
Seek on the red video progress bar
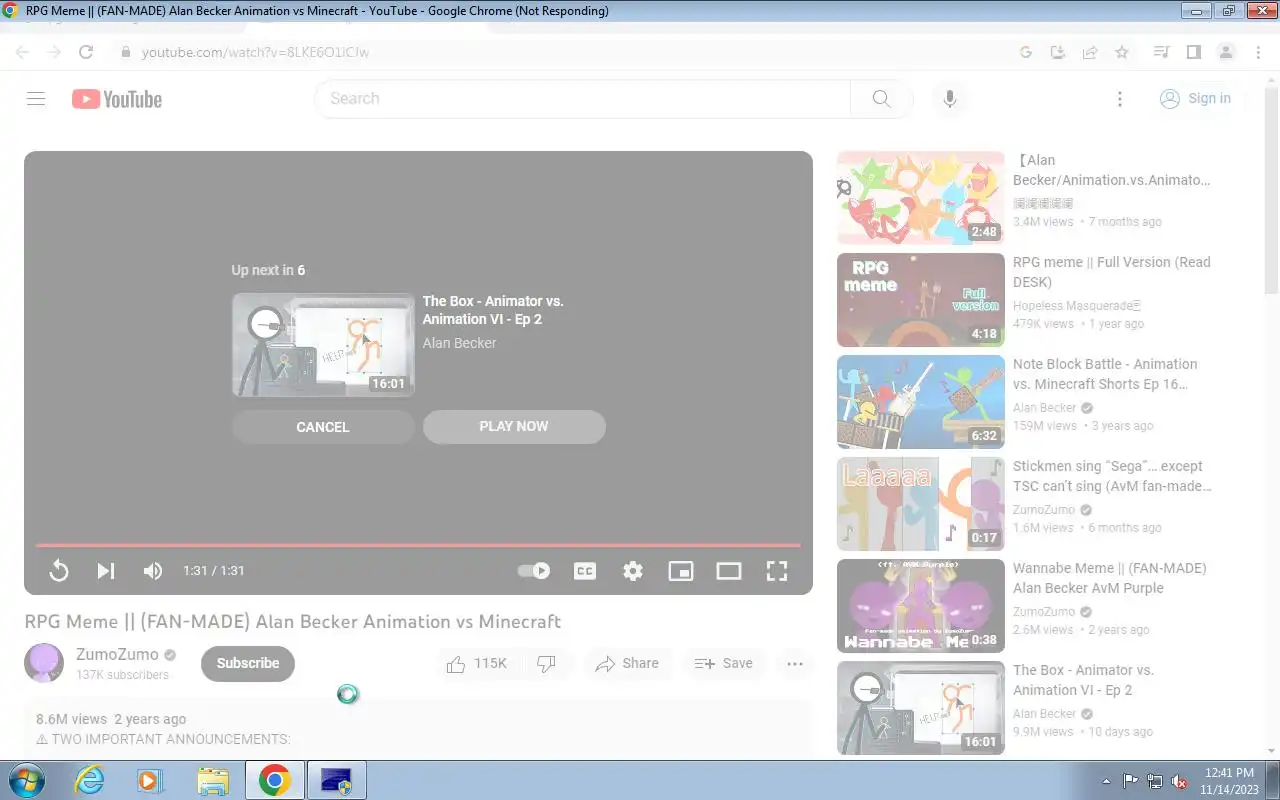(418, 545)
